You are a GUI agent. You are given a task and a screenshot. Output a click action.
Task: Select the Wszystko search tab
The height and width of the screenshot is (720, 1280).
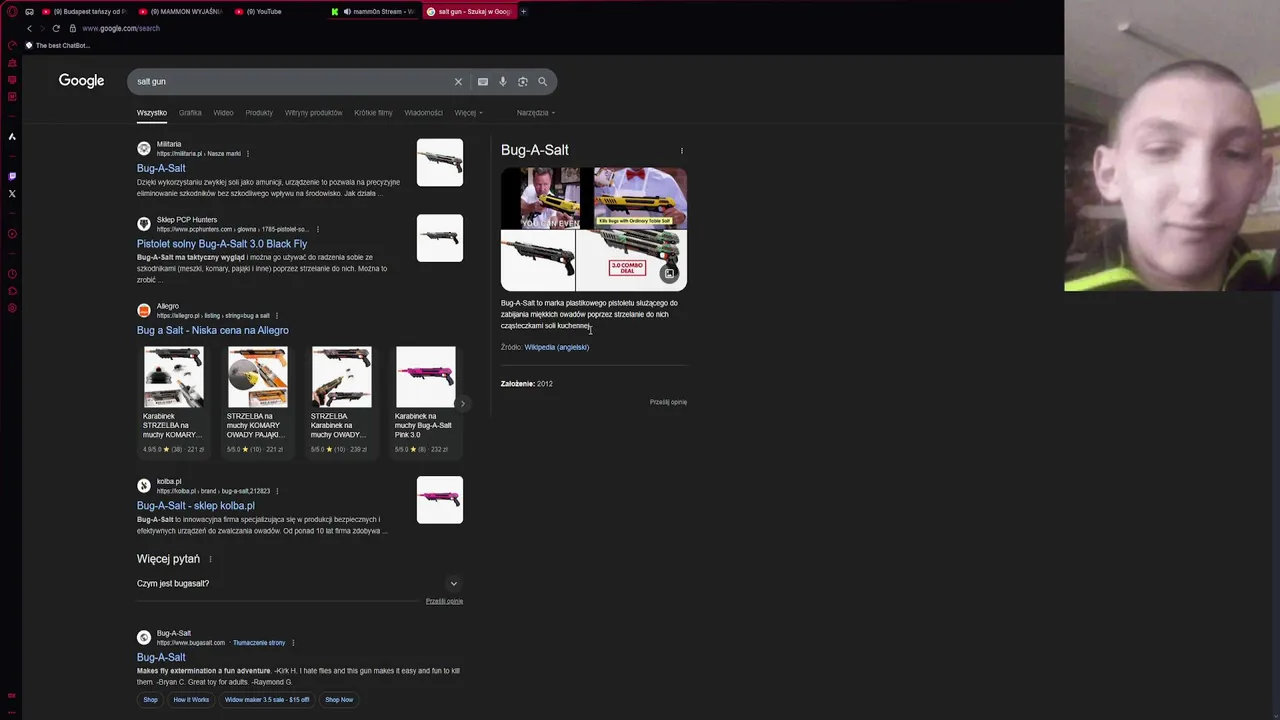click(x=152, y=113)
